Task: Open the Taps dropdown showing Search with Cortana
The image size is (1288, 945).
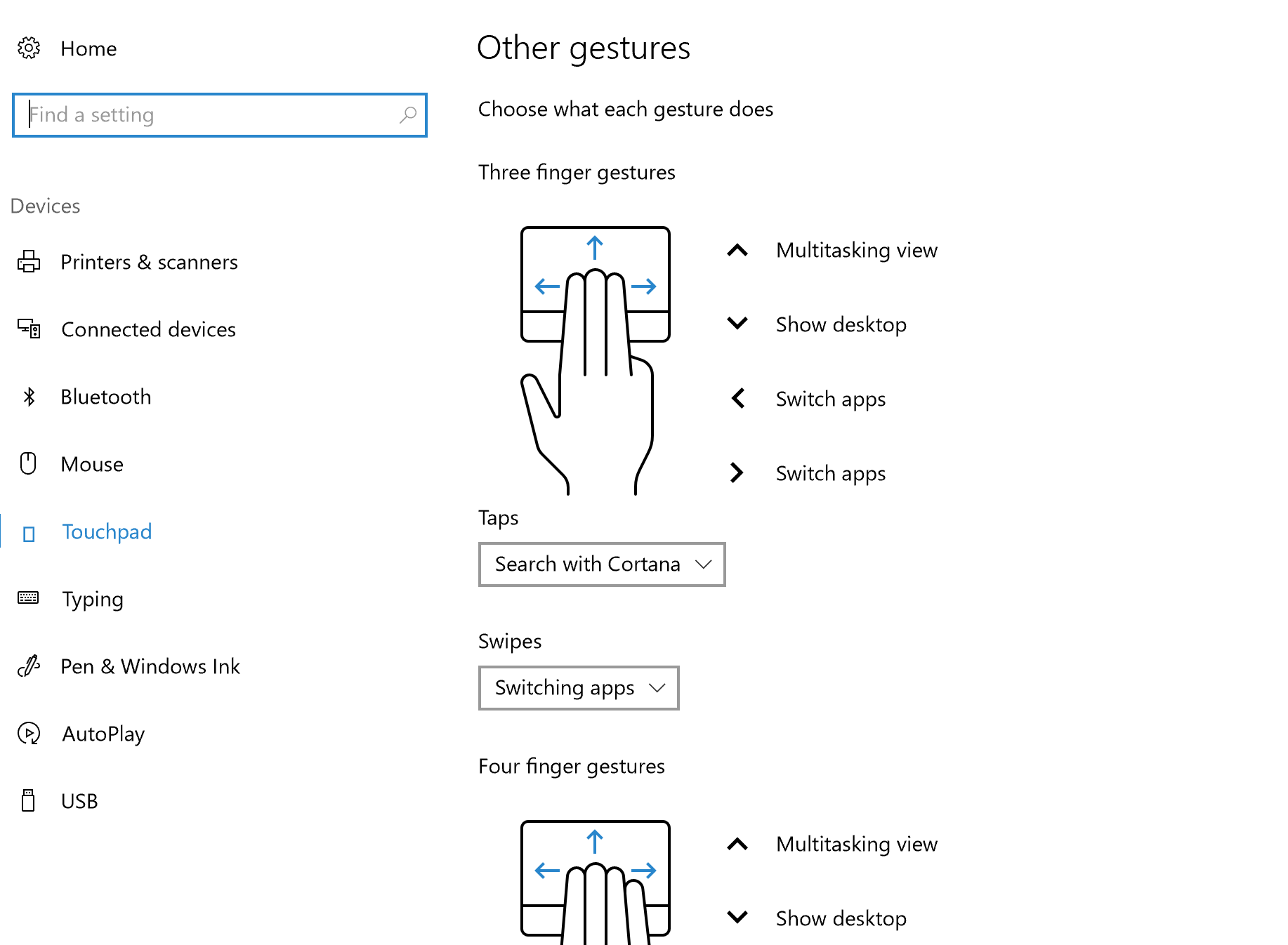Action: [x=602, y=564]
